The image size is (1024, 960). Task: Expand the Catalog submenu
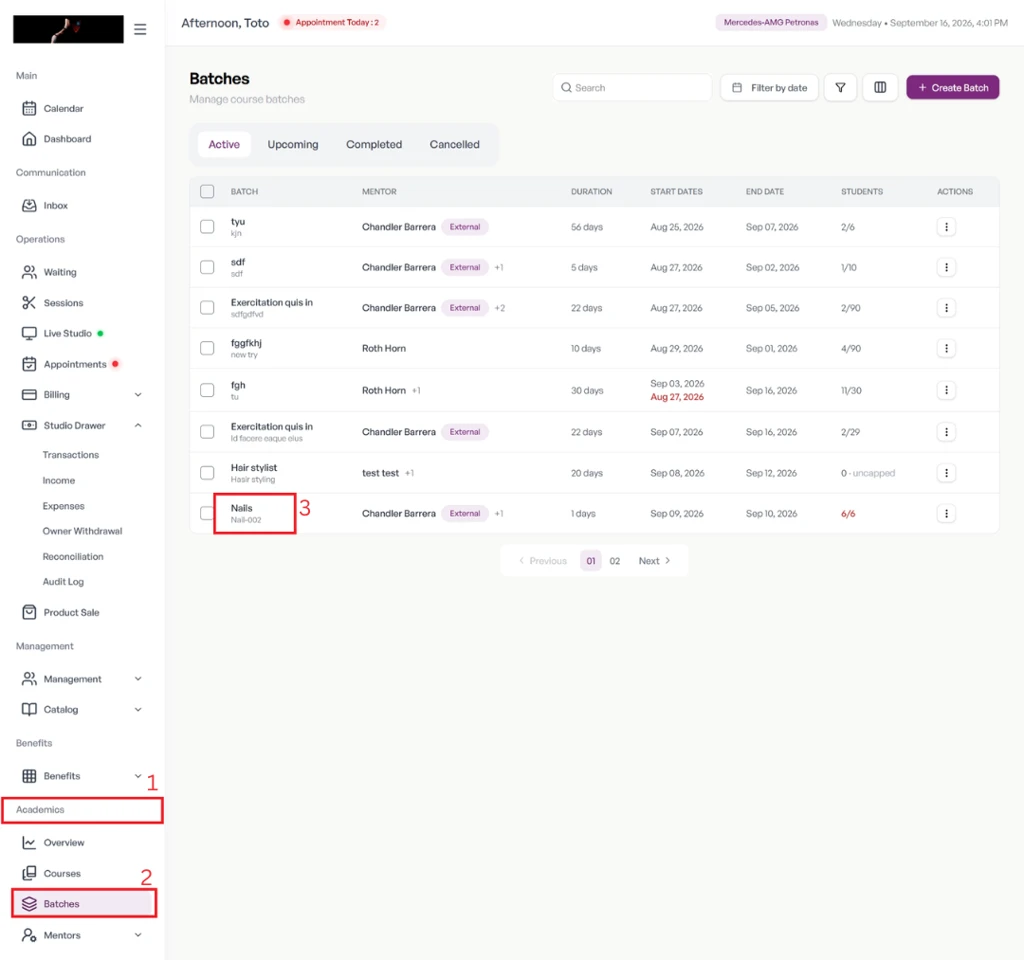pyautogui.click(x=138, y=709)
